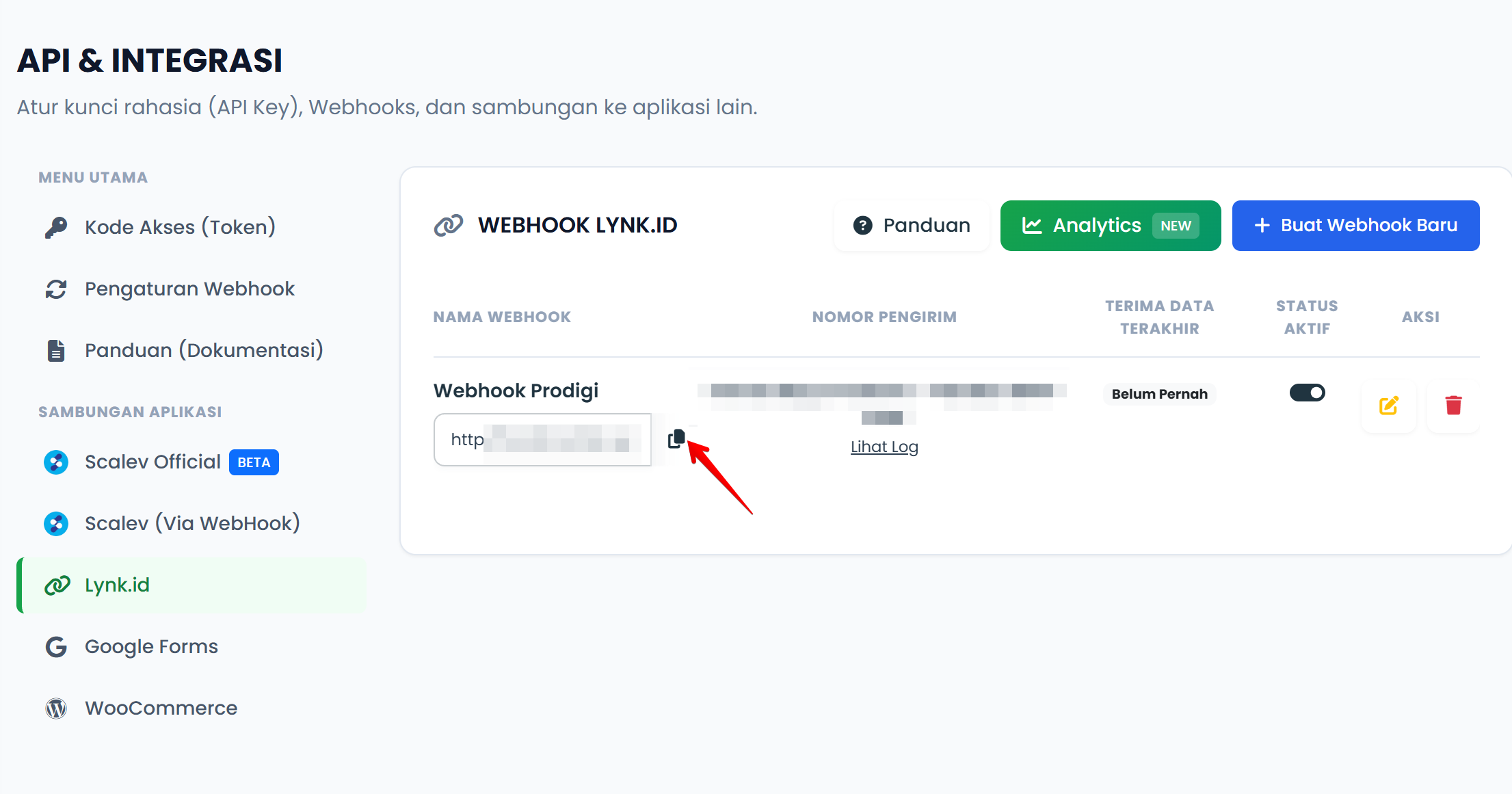
Task: Toggle the Webhook Prodigi active status switch
Action: tap(1307, 393)
